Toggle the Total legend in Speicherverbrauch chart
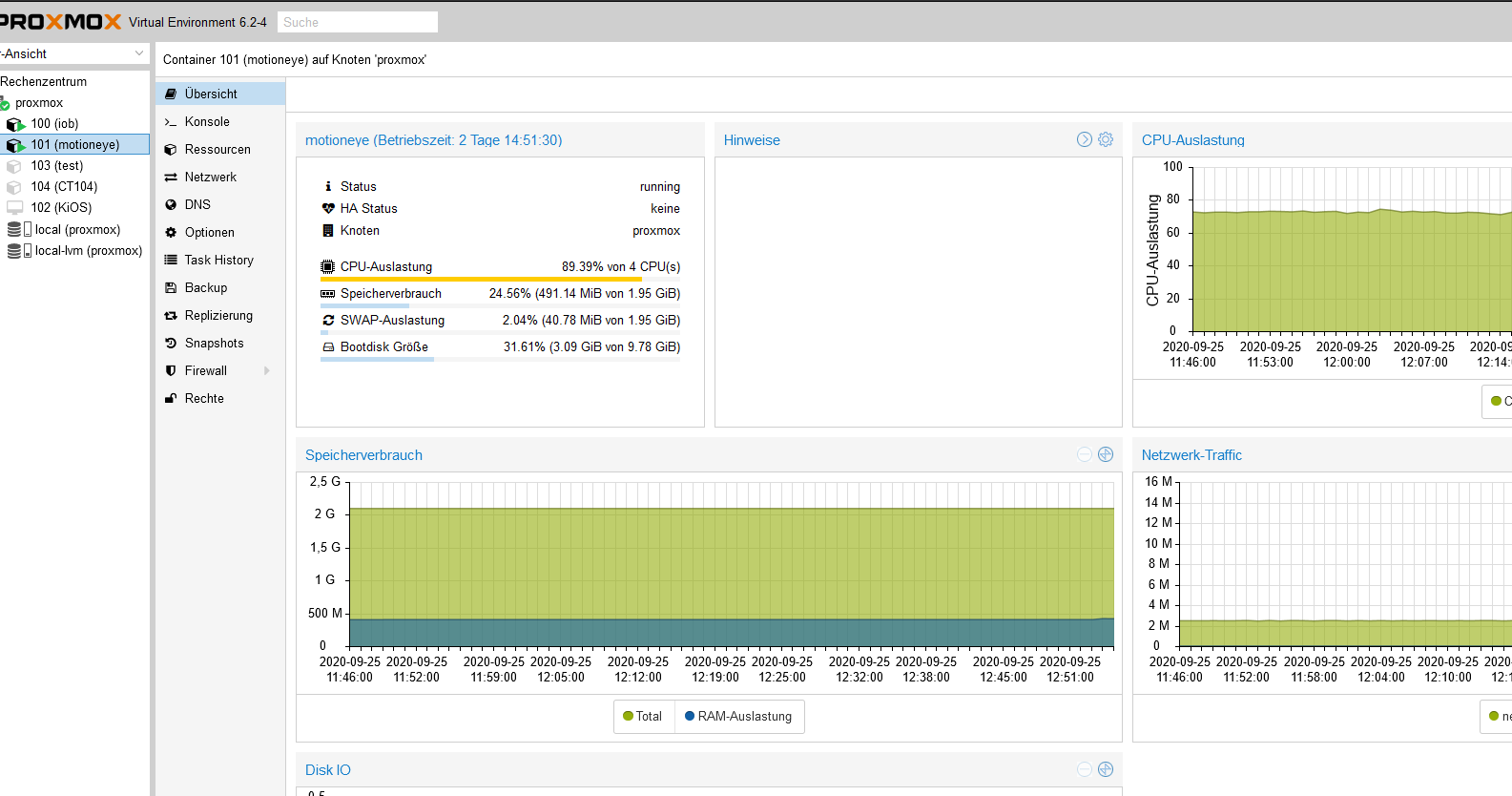This screenshot has width=1512, height=796. pos(643,716)
